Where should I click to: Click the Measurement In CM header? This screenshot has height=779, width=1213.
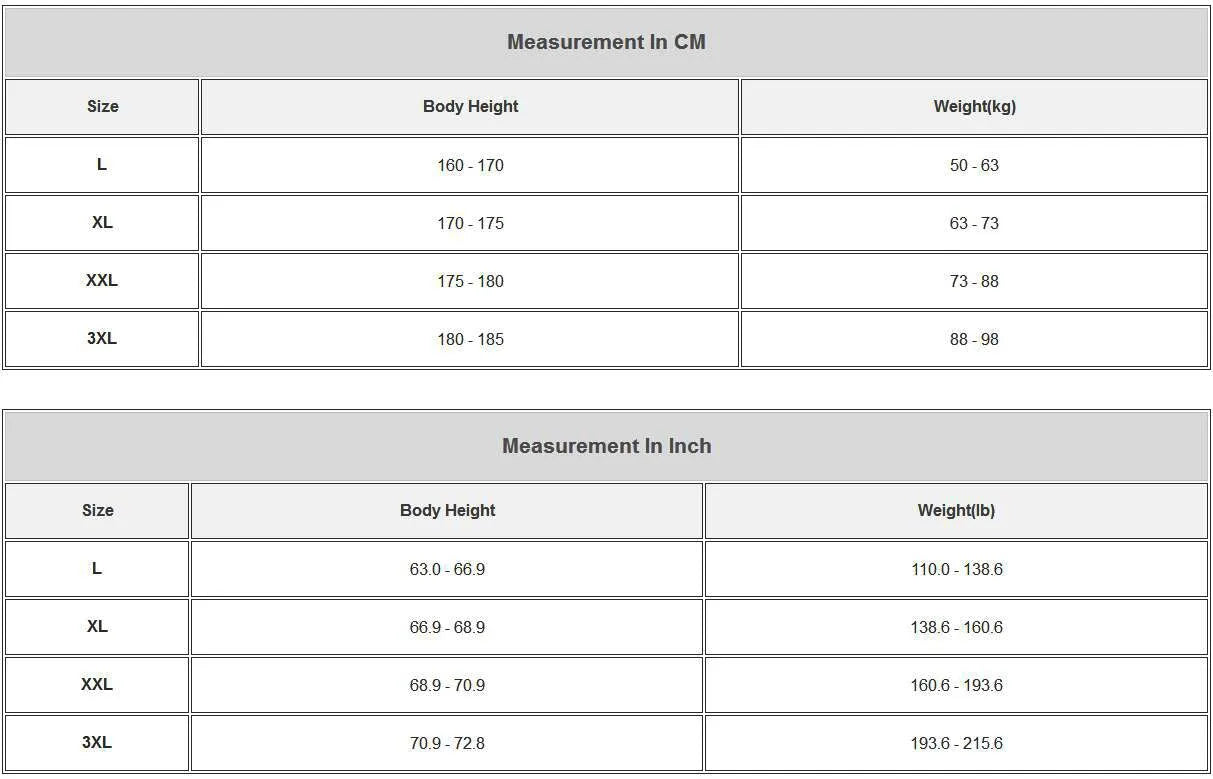pos(606,42)
